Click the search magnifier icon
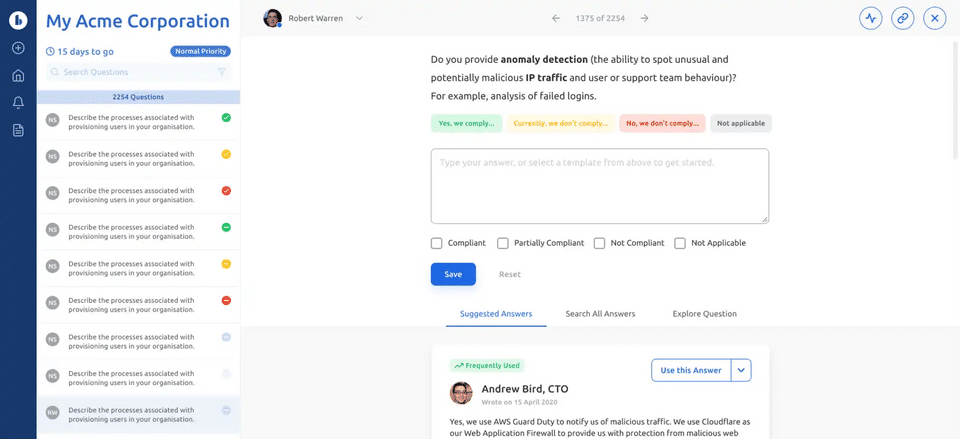The image size is (960, 439). pyautogui.click(x=55, y=72)
